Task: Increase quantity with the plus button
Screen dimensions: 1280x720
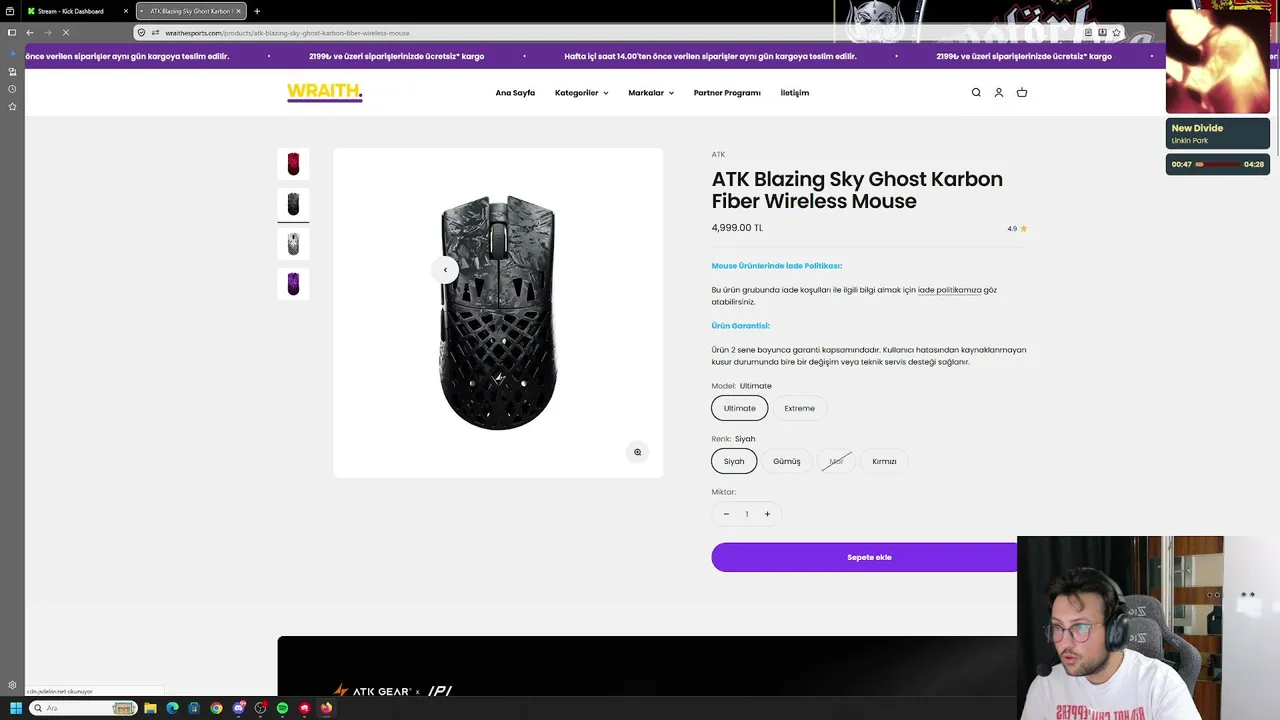Action: [x=767, y=514]
